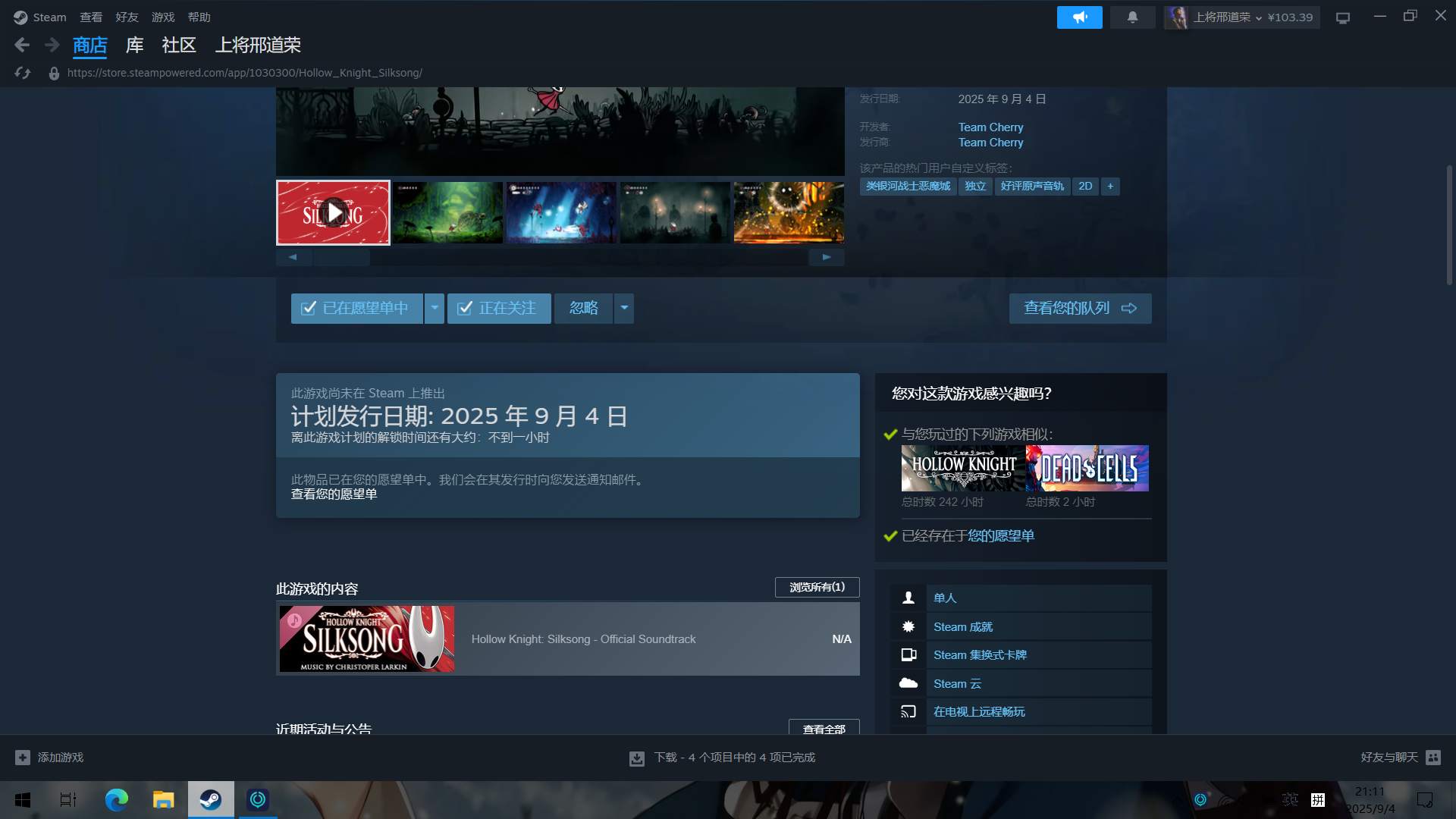
Task: Toggle the 已在愿望单中 wishlist checkbox button
Action: pyautogui.click(x=357, y=309)
